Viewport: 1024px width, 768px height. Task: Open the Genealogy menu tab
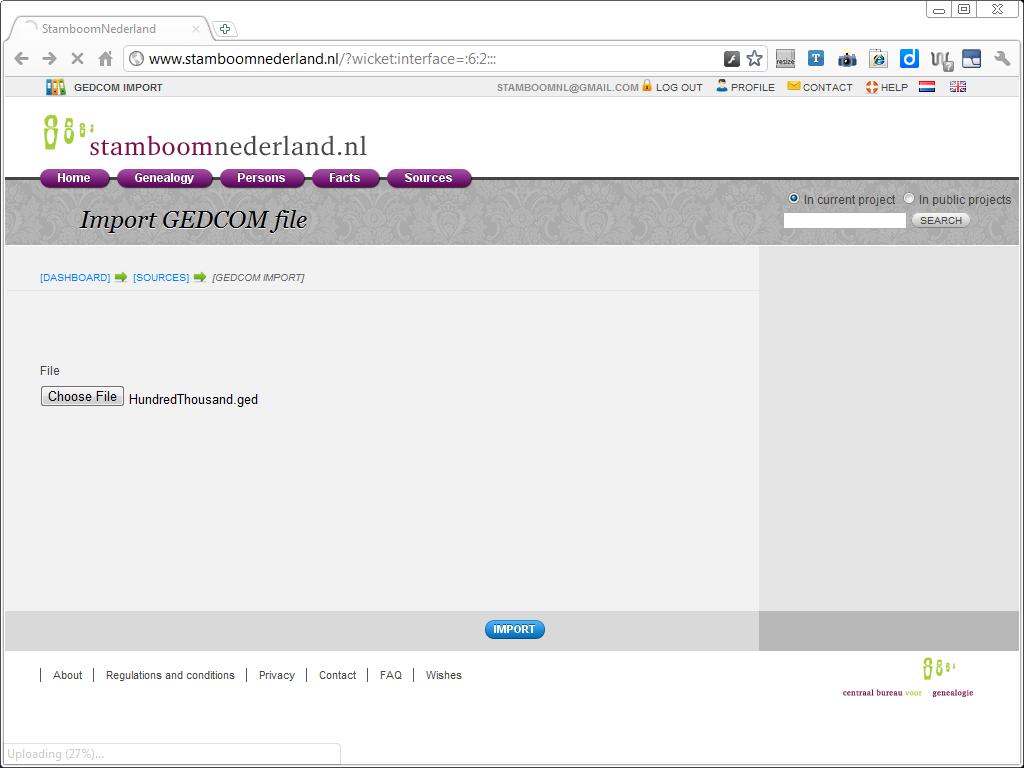[x=164, y=178]
